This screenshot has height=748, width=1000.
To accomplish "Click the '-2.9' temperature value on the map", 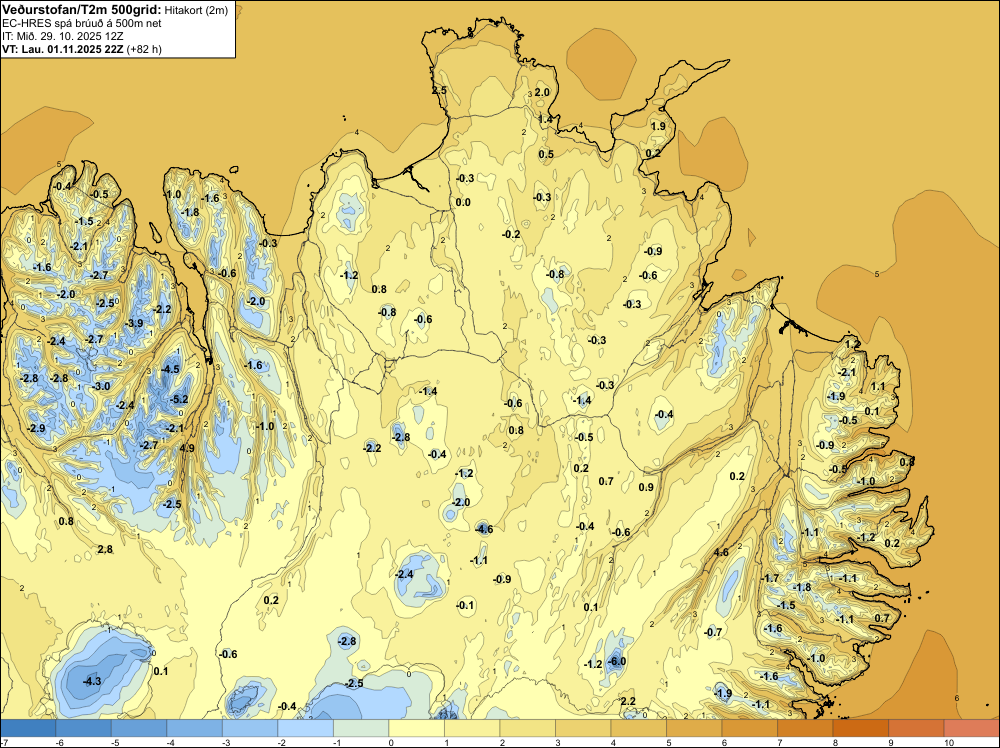I will [x=36, y=428].
